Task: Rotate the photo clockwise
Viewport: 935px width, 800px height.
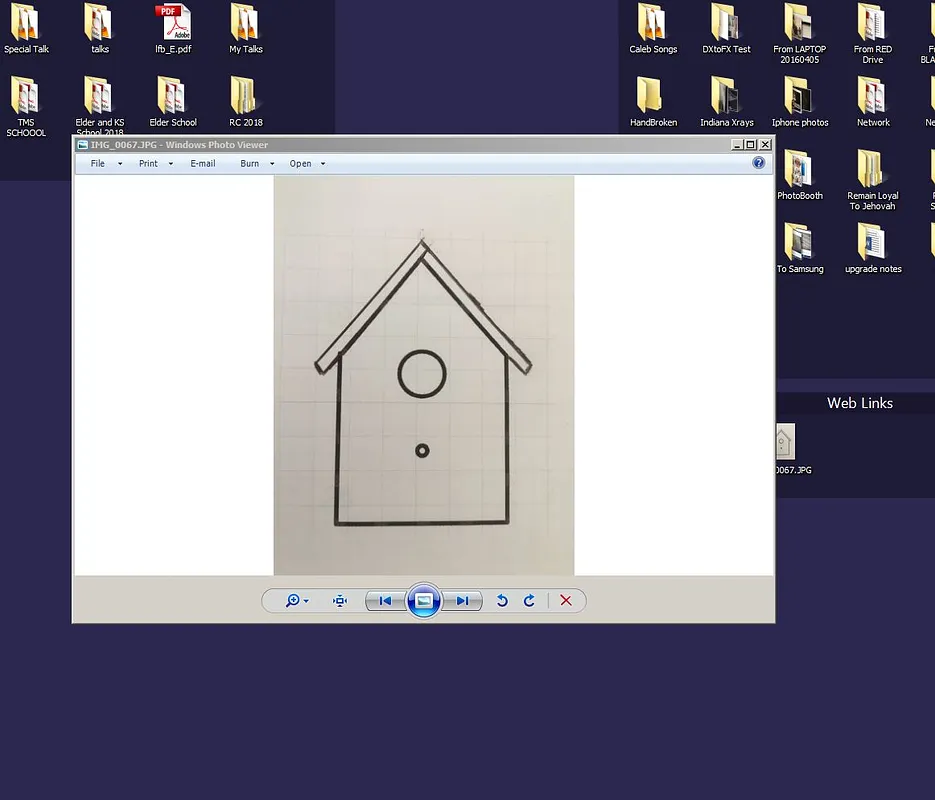Action: (x=529, y=600)
